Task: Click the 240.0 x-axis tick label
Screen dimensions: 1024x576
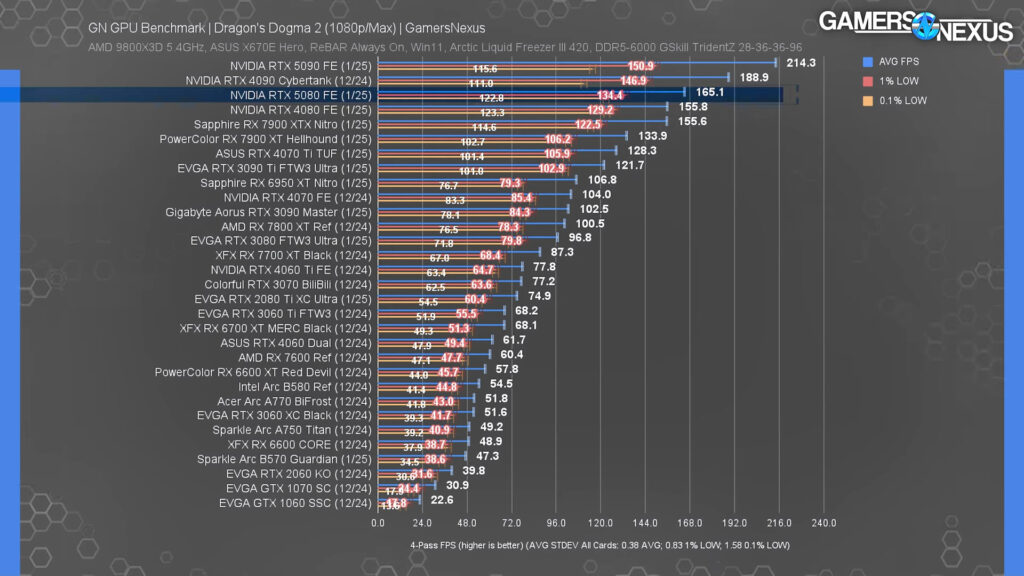Action: (824, 524)
